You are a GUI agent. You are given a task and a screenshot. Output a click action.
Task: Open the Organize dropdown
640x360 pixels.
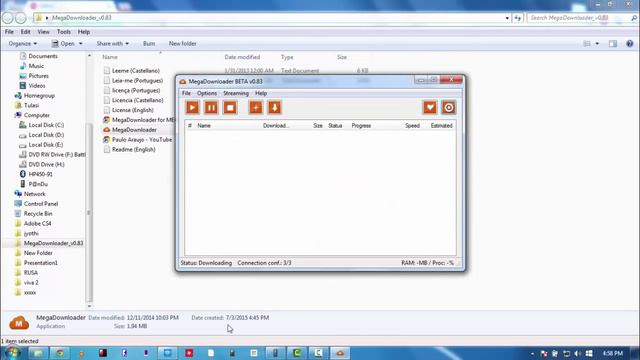(x=22, y=44)
